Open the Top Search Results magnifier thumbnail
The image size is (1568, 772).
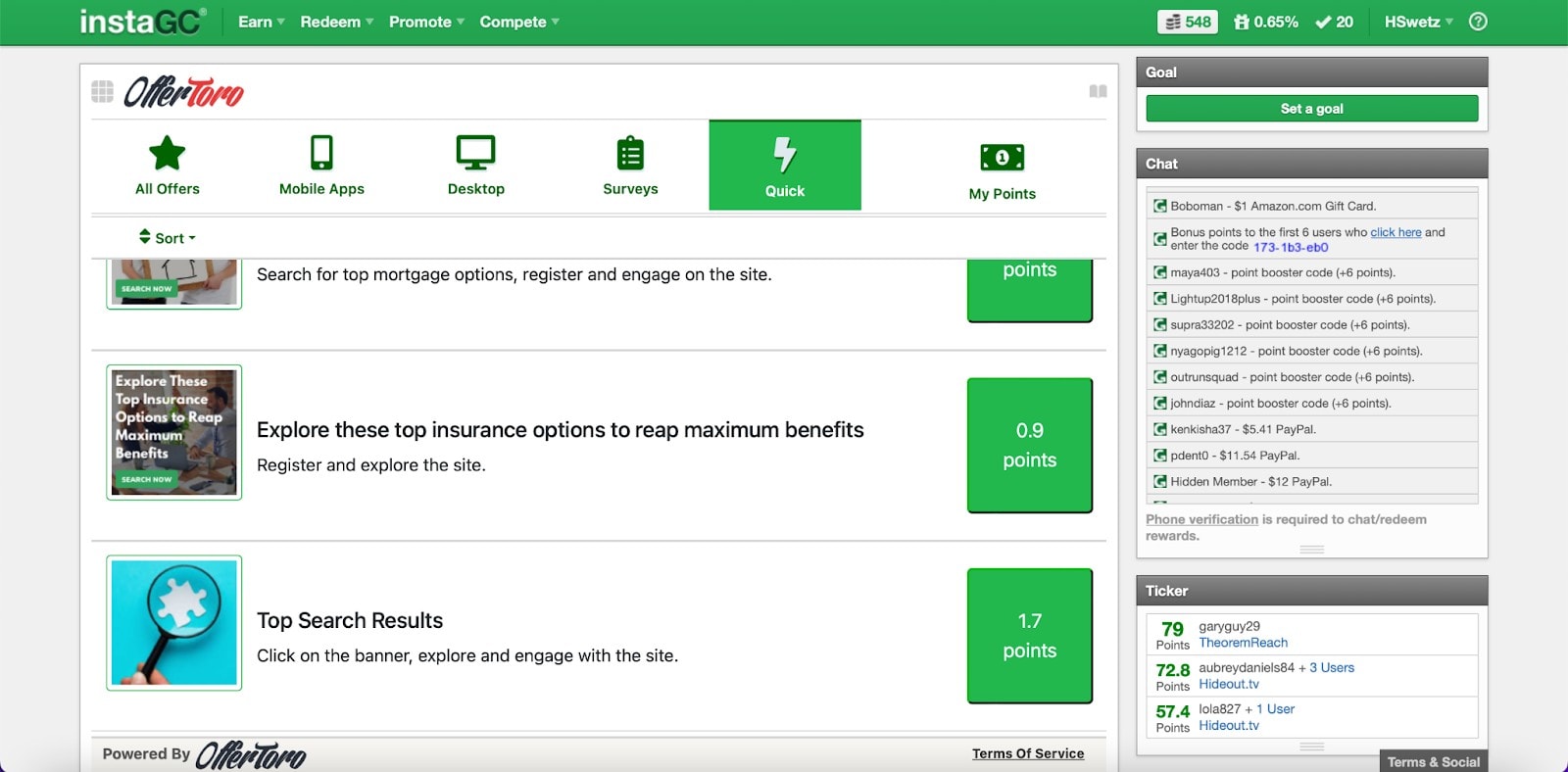[x=174, y=623]
